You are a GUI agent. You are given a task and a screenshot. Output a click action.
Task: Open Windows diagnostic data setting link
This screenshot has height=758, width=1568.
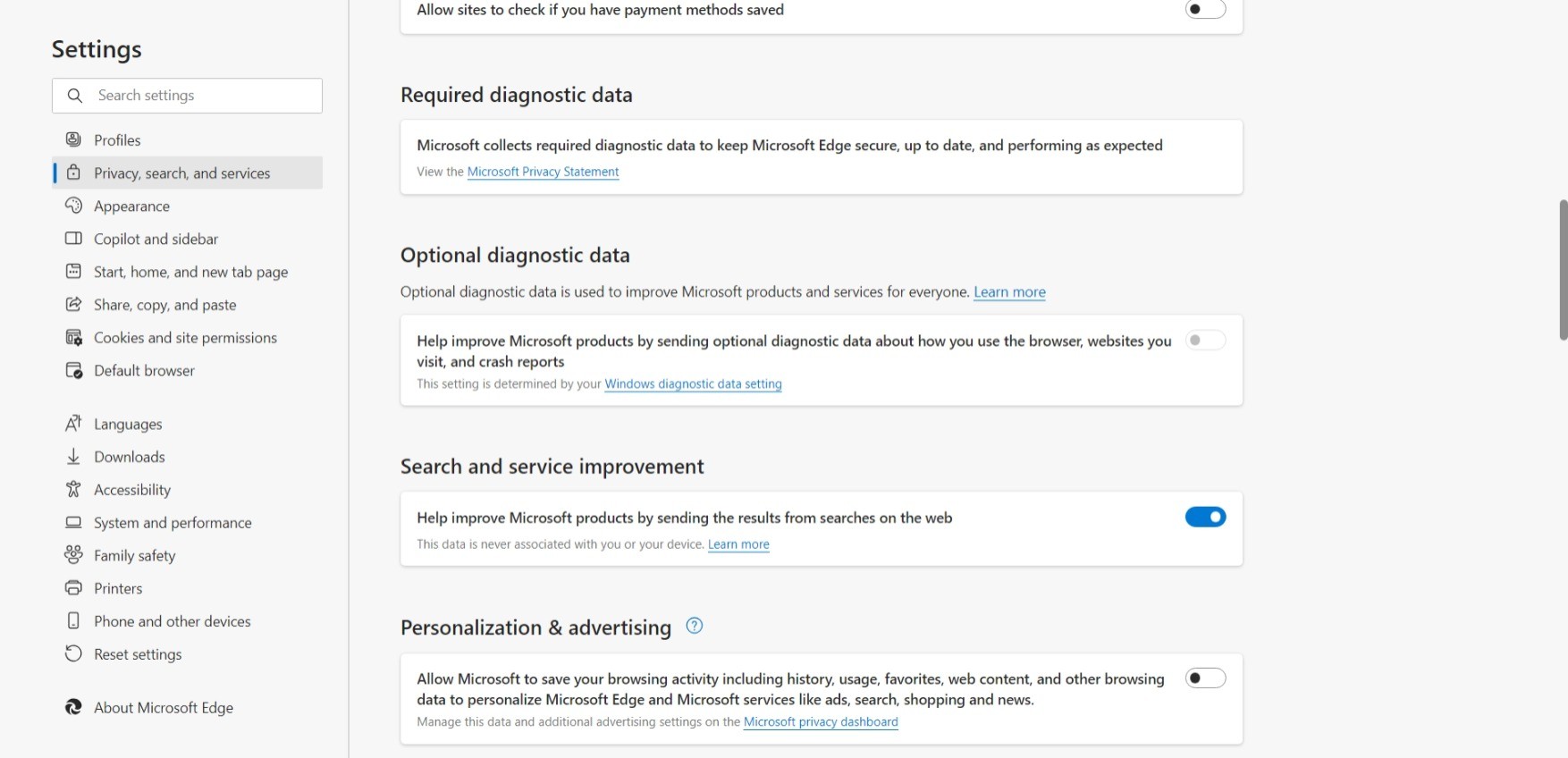tap(693, 383)
